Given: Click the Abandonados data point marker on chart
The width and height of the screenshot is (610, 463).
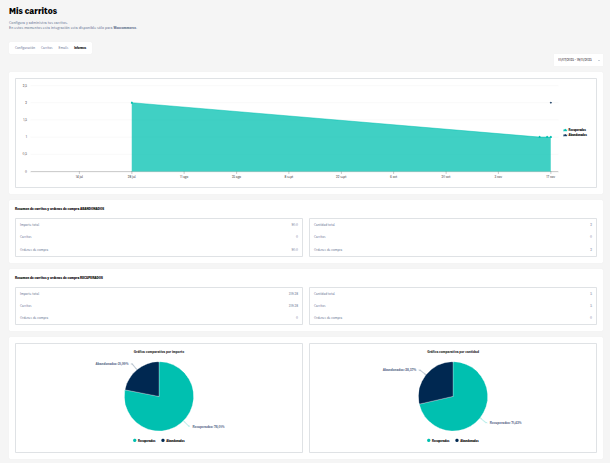Looking at the screenshot, I should click(550, 103).
